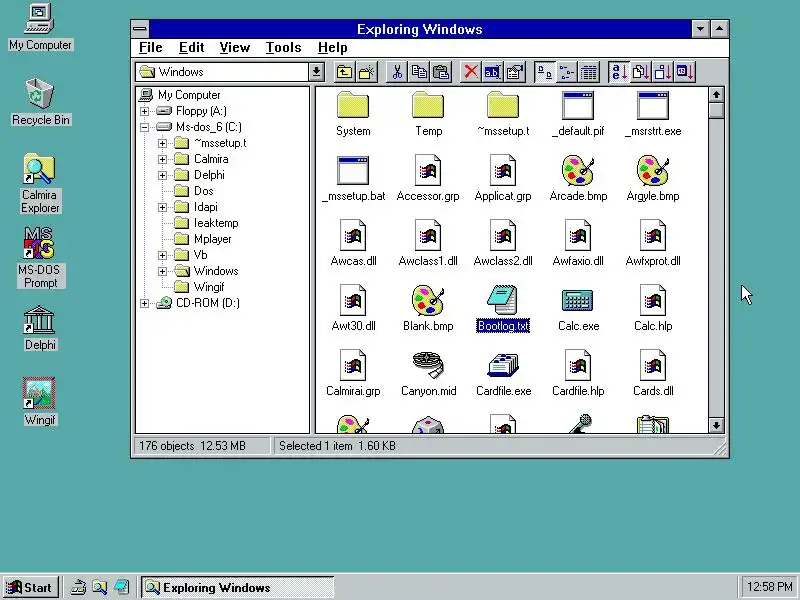The image size is (800, 600).
Task: Switch to Small Icons list view button
Action: tap(566, 72)
